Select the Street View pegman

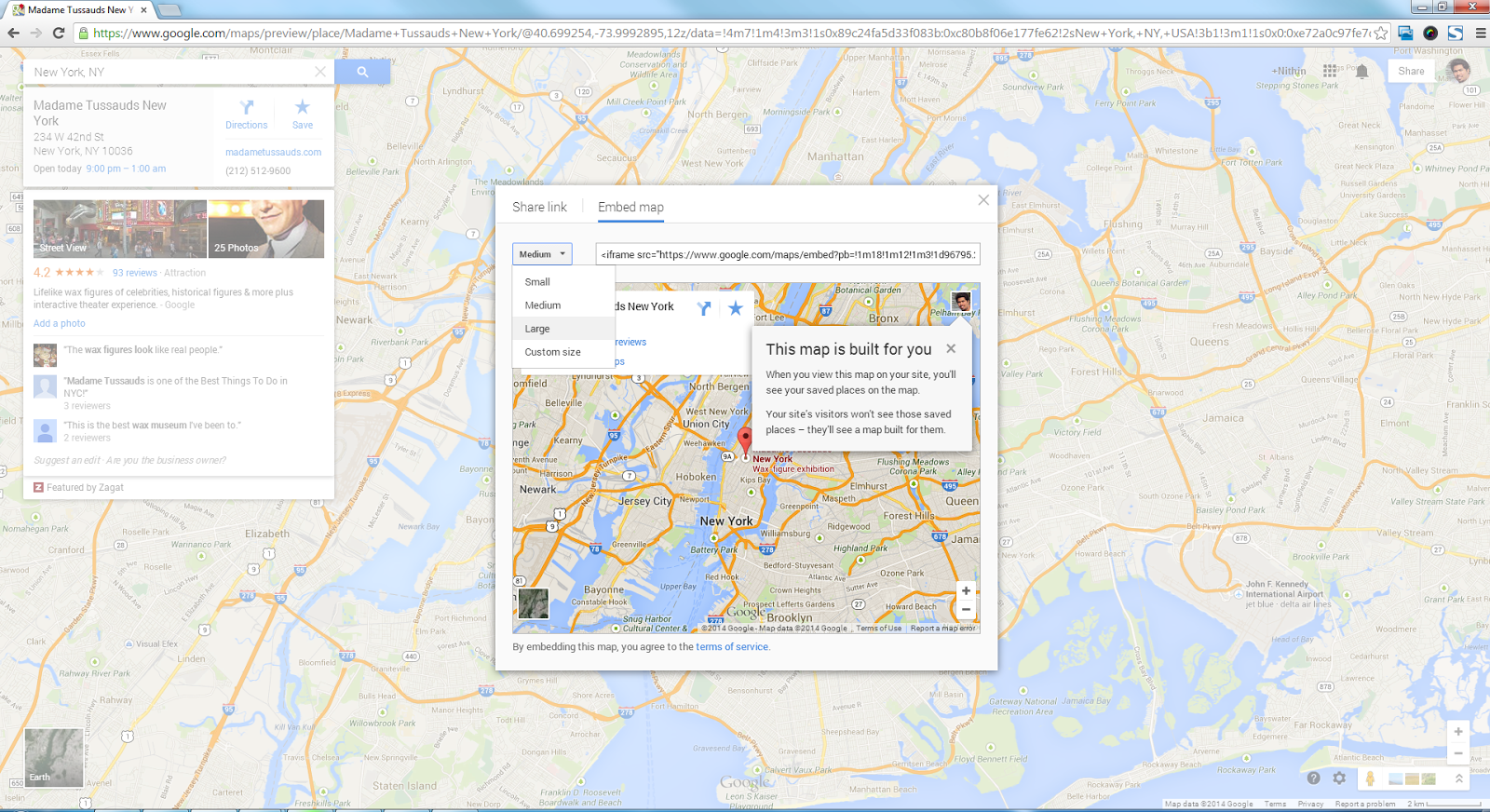1370,778
